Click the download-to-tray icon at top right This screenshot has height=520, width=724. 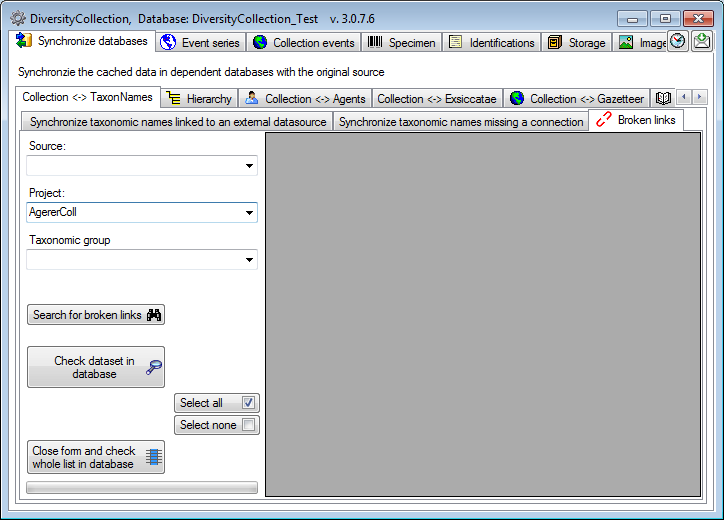pyautogui.click(x=702, y=42)
